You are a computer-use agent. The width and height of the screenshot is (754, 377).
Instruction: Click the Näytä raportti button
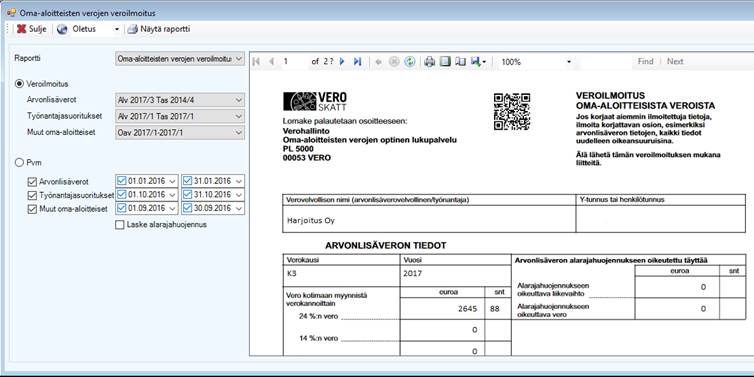[159, 29]
